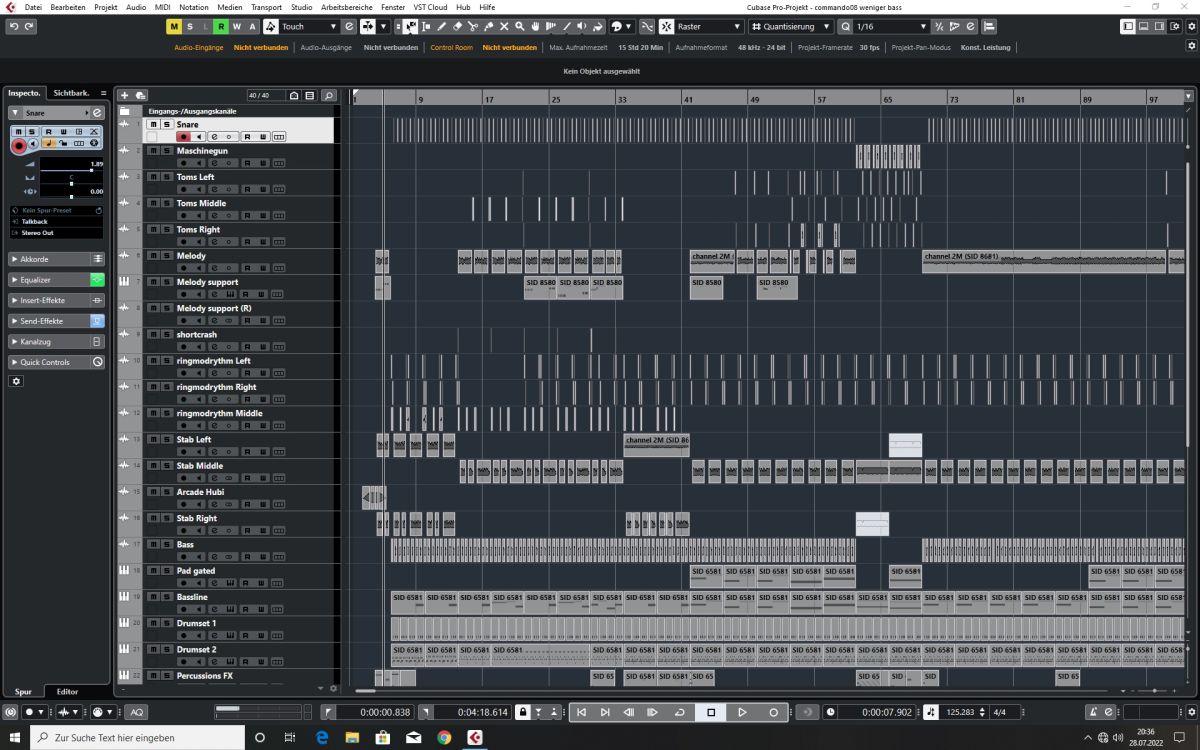Viewport: 1200px width, 750px height.
Task: Toggle global Solo S button
Action: click(190, 26)
